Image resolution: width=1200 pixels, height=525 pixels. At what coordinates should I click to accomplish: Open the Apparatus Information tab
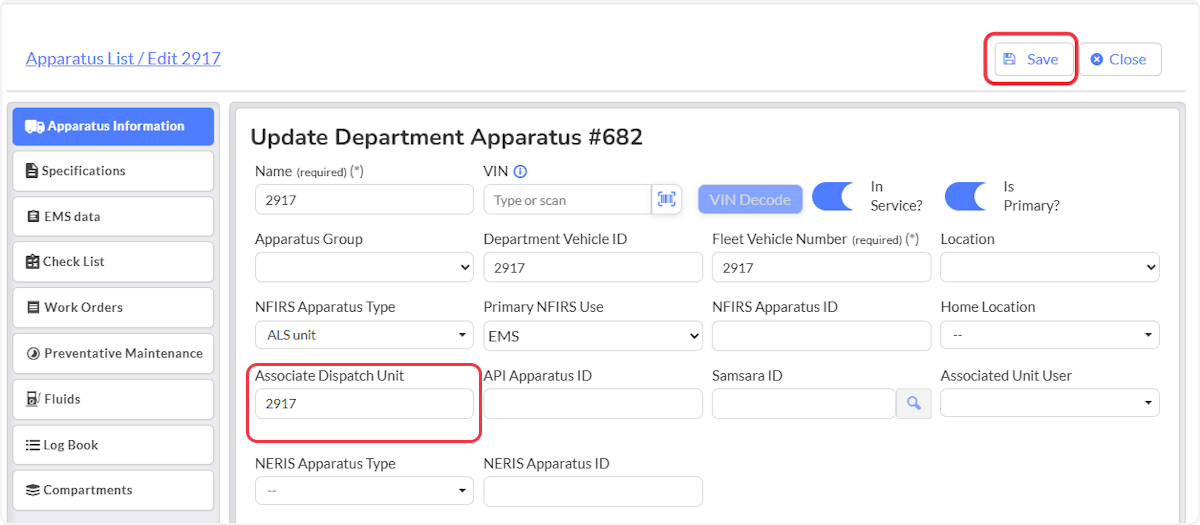(x=113, y=126)
